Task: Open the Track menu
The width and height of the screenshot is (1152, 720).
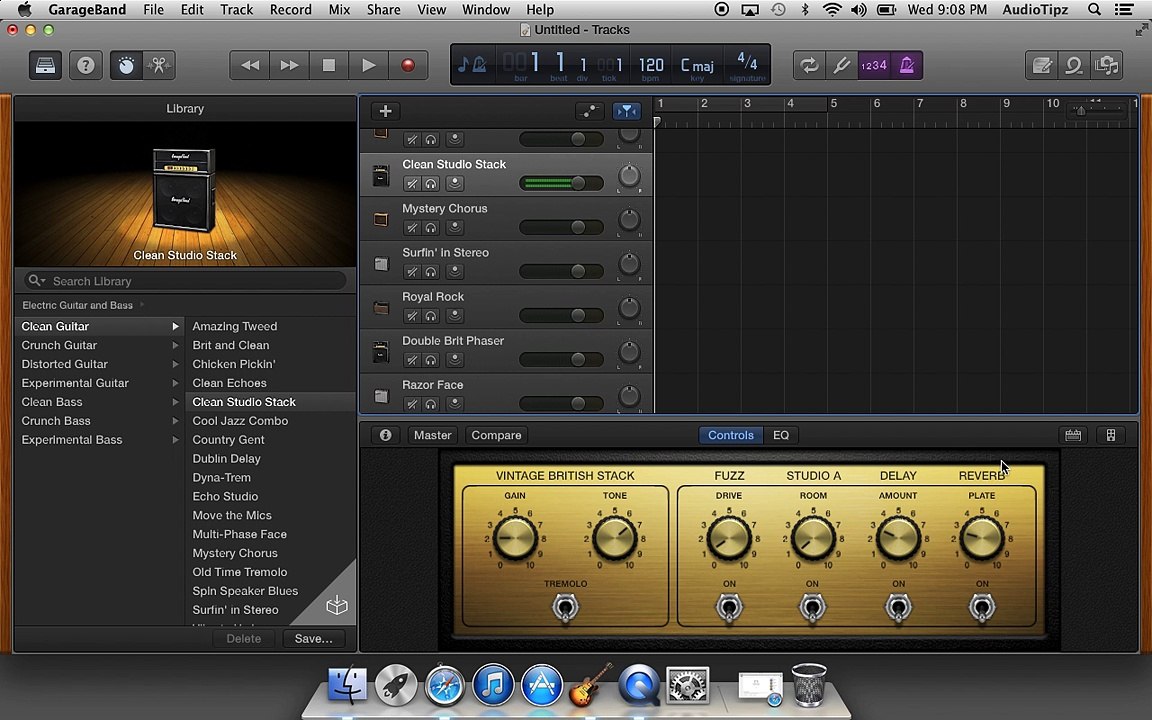Action: click(237, 10)
